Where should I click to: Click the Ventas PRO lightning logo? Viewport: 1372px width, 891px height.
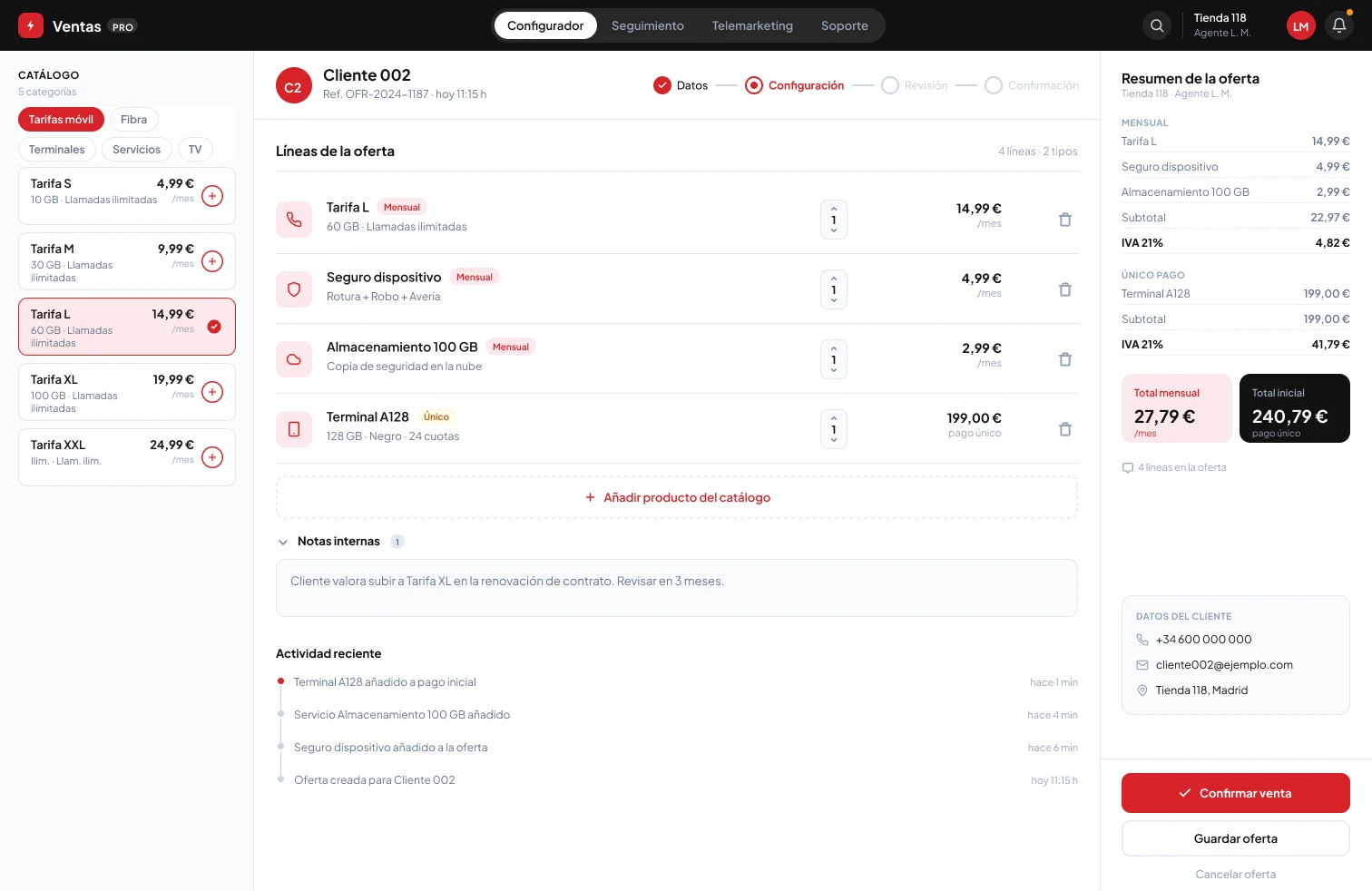coord(31,25)
